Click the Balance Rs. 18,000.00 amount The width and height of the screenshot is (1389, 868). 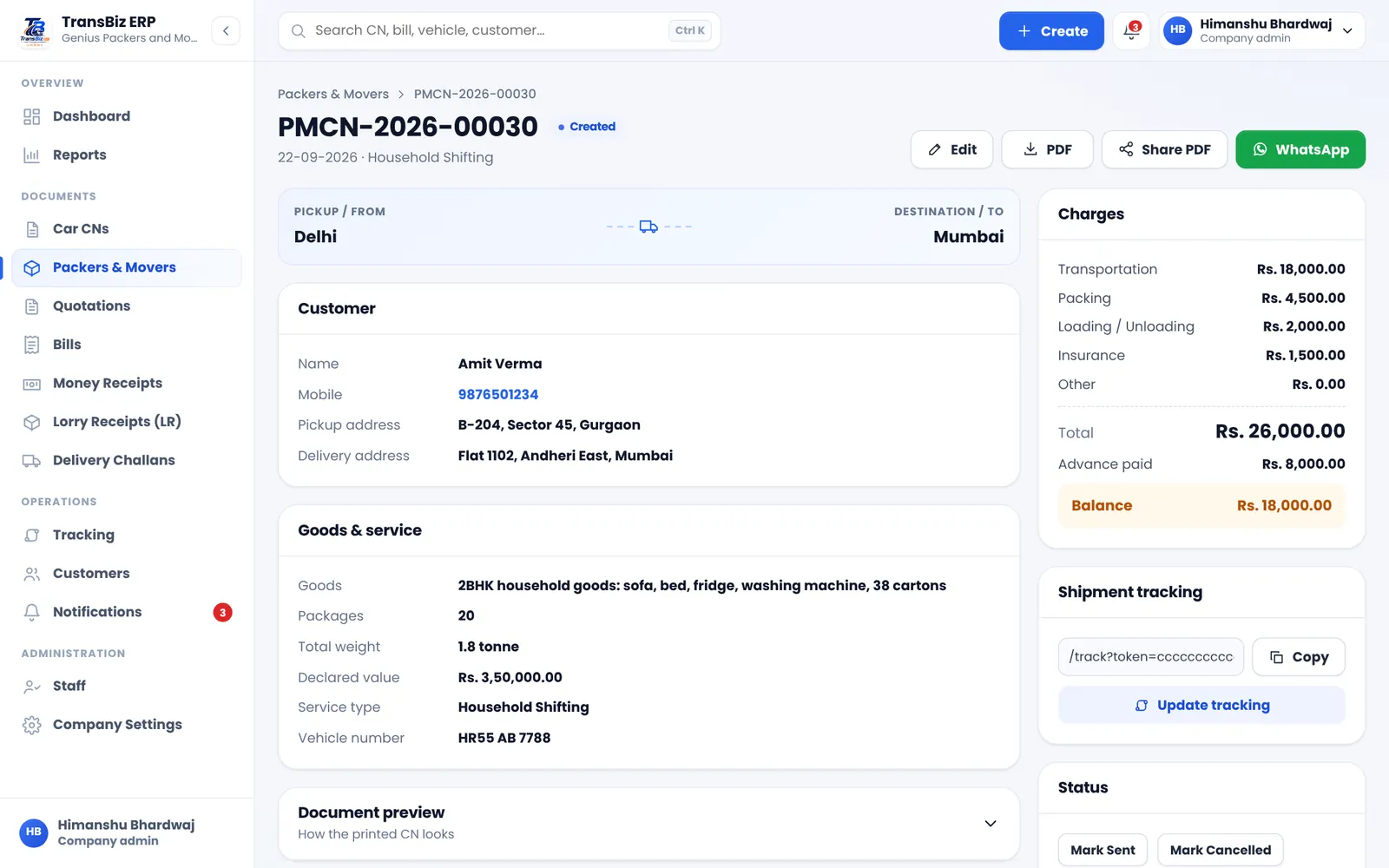click(1284, 505)
